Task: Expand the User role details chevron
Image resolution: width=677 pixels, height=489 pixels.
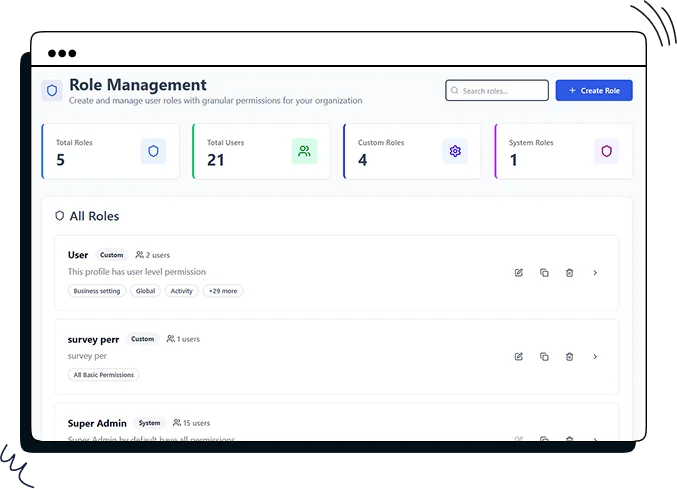Action: click(x=595, y=273)
